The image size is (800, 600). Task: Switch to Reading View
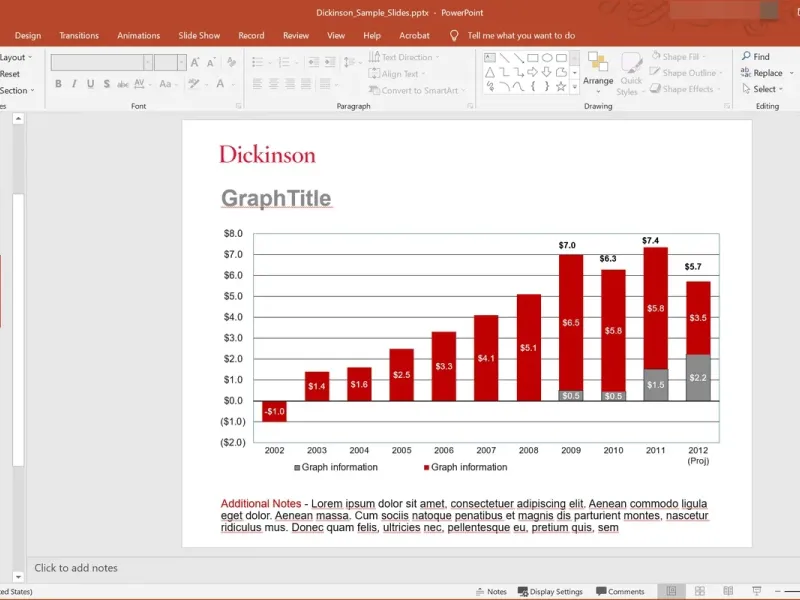[x=728, y=591]
